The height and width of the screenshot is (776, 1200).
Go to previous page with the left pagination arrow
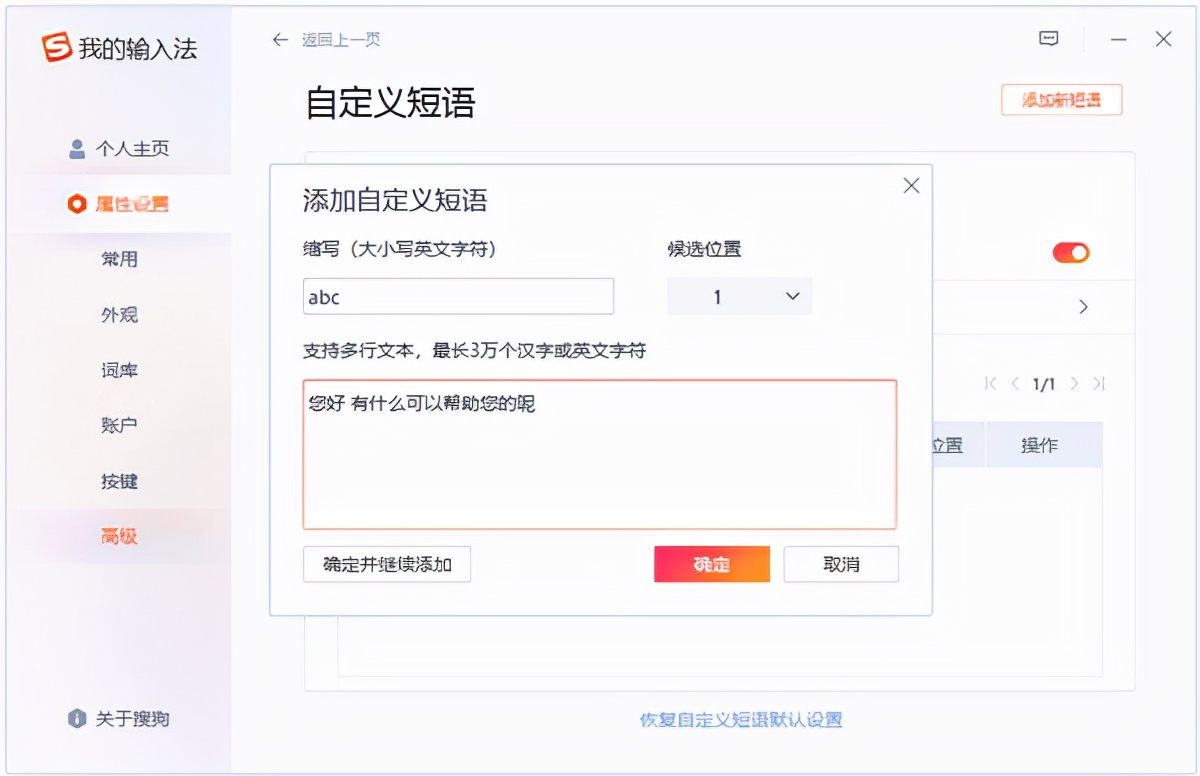(1015, 383)
